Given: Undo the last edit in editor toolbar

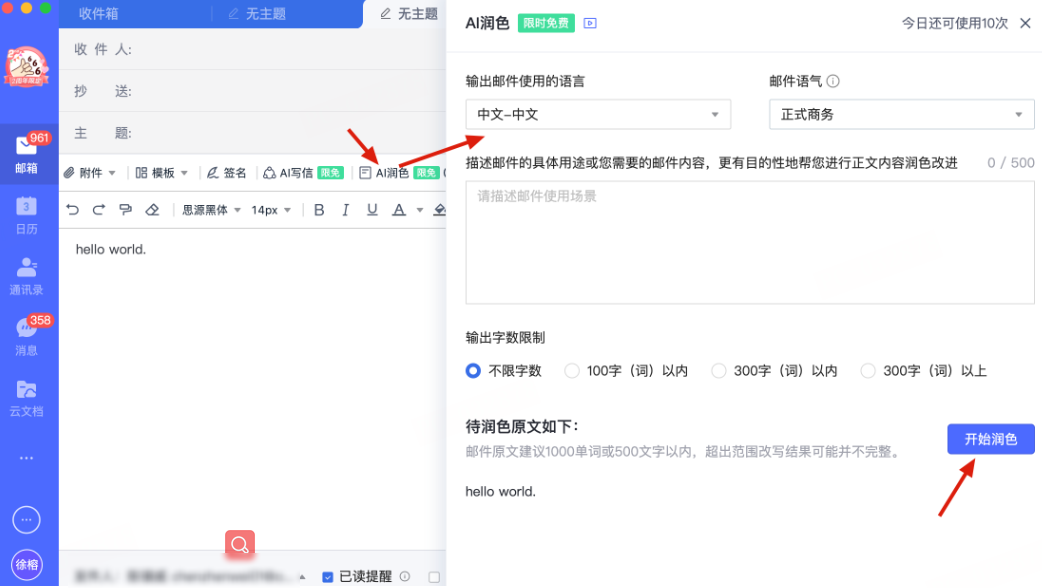Looking at the screenshot, I should [72, 210].
